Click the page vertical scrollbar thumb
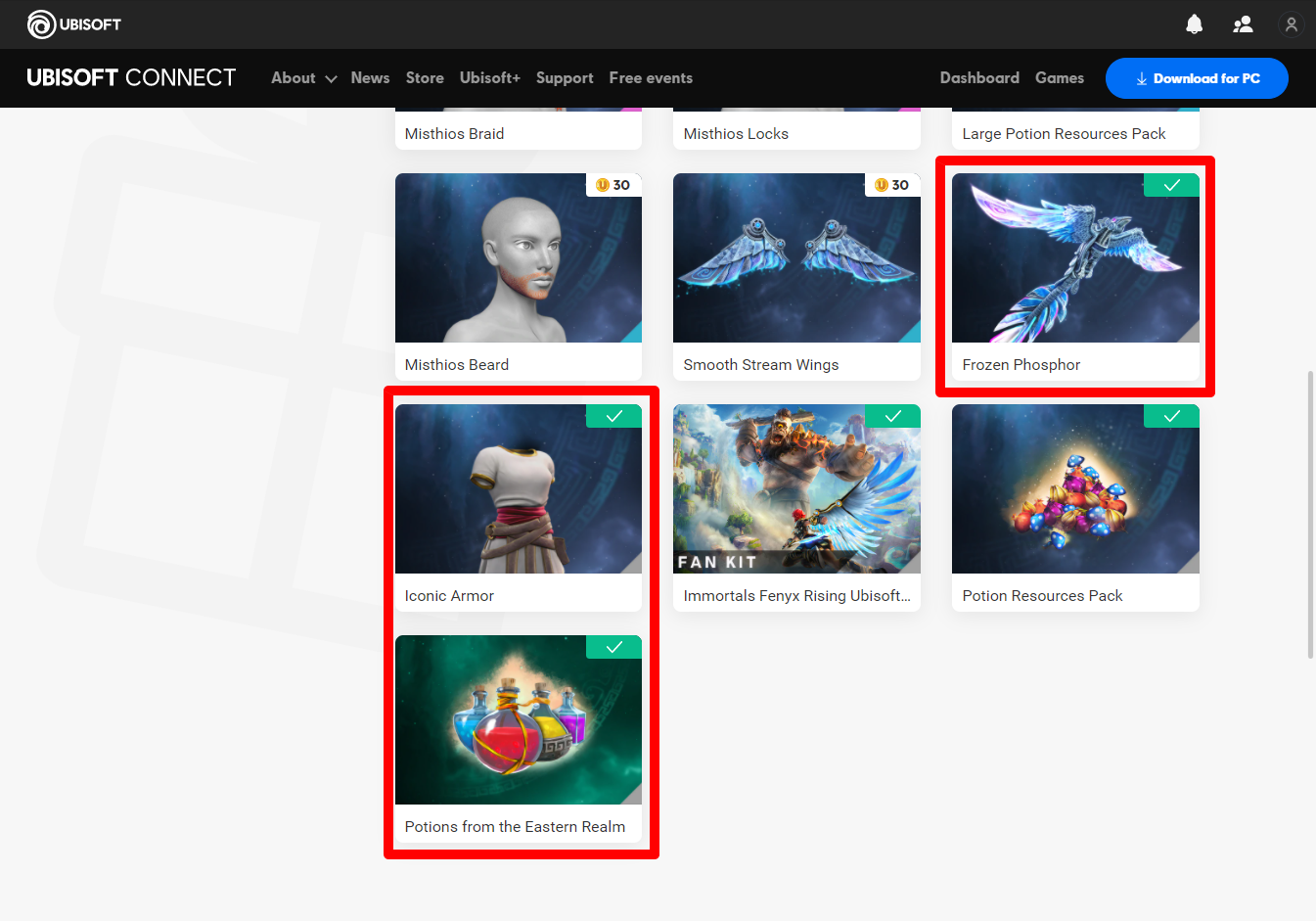The width and height of the screenshot is (1316, 921). [1310, 515]
